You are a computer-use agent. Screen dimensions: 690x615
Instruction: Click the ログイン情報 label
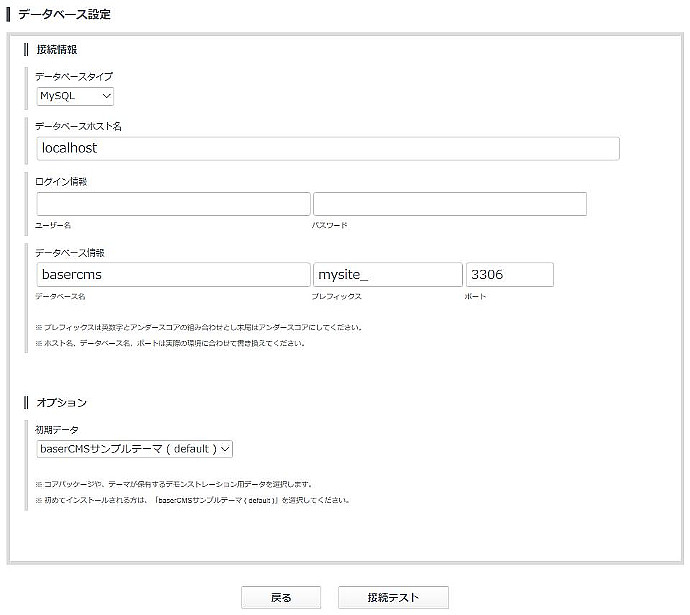click(61, 181)
